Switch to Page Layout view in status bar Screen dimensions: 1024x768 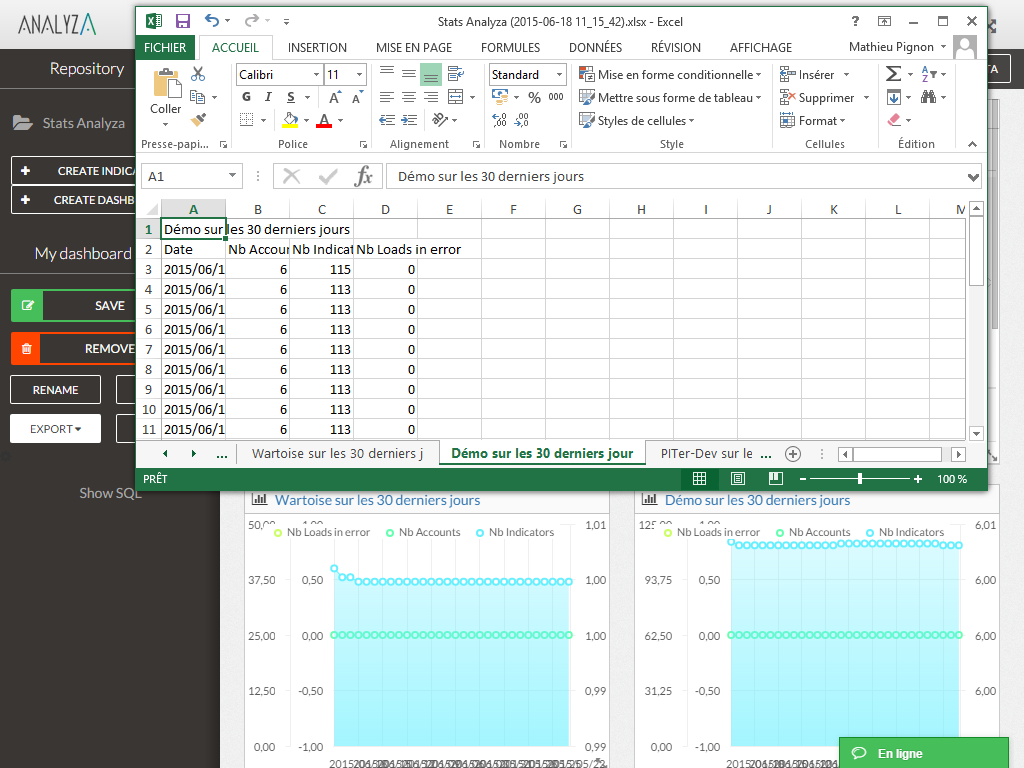[738, 479]
